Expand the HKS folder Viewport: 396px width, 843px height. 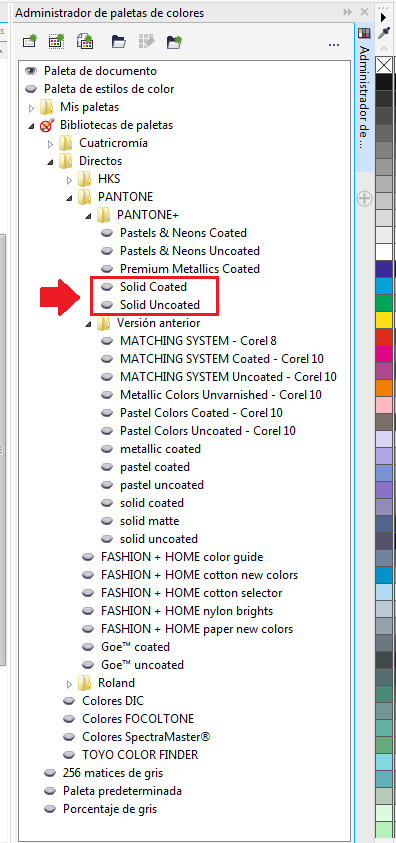[x=69, y=180]
